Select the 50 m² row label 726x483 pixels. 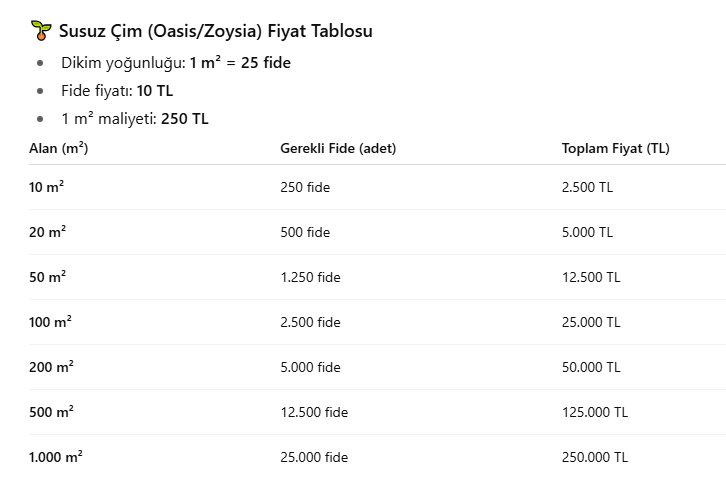tap(47, 277)
